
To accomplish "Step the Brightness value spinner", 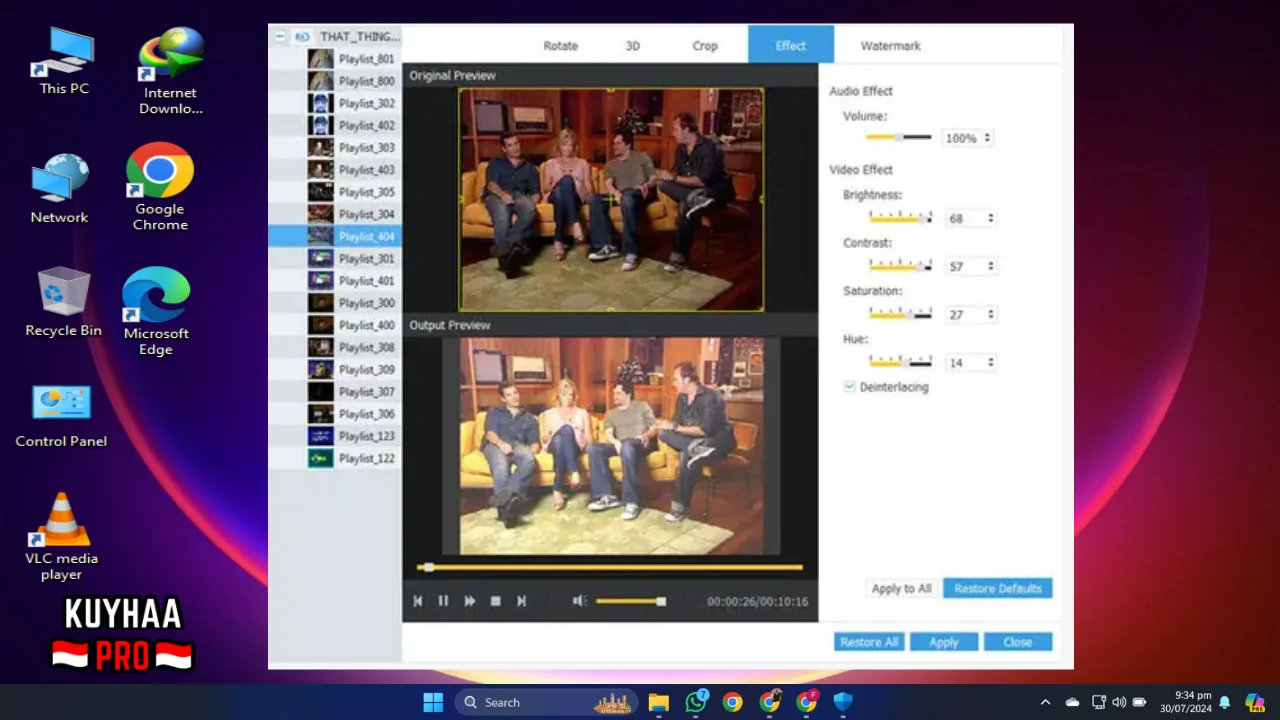I will click(x=991, y=218).
